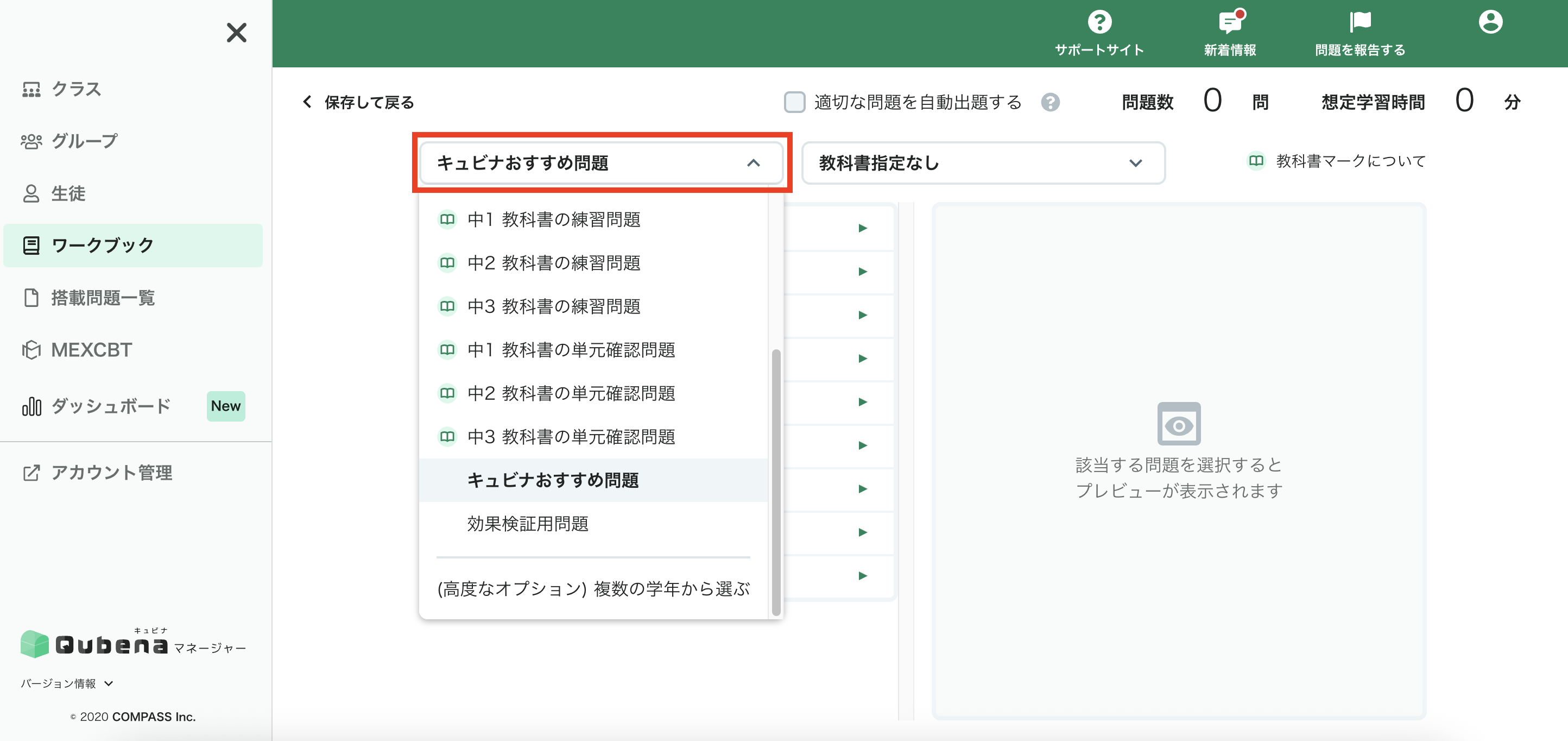Choose 効果検証用問題 from the dropdown menu

[x=528, y=524]
